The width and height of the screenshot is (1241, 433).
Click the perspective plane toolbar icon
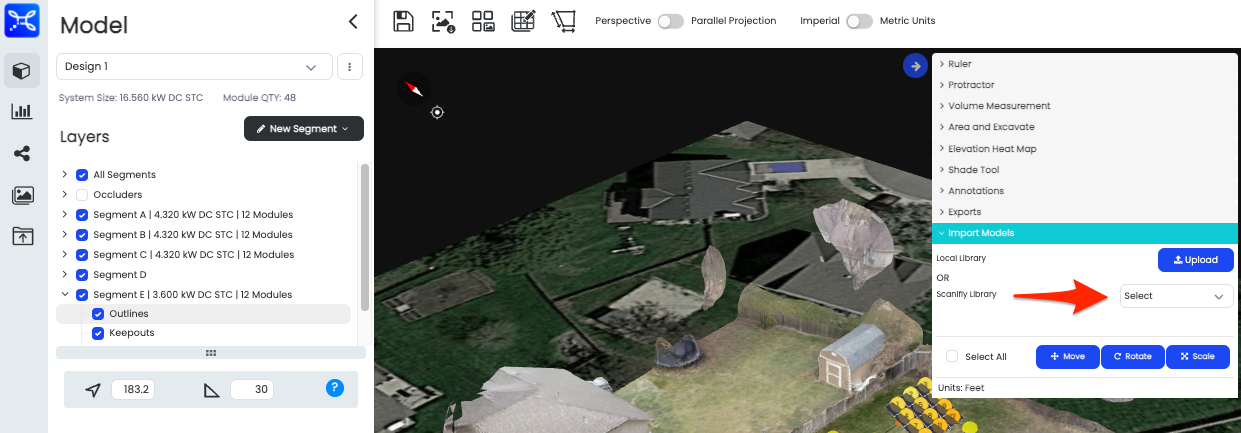coord(564,21)
